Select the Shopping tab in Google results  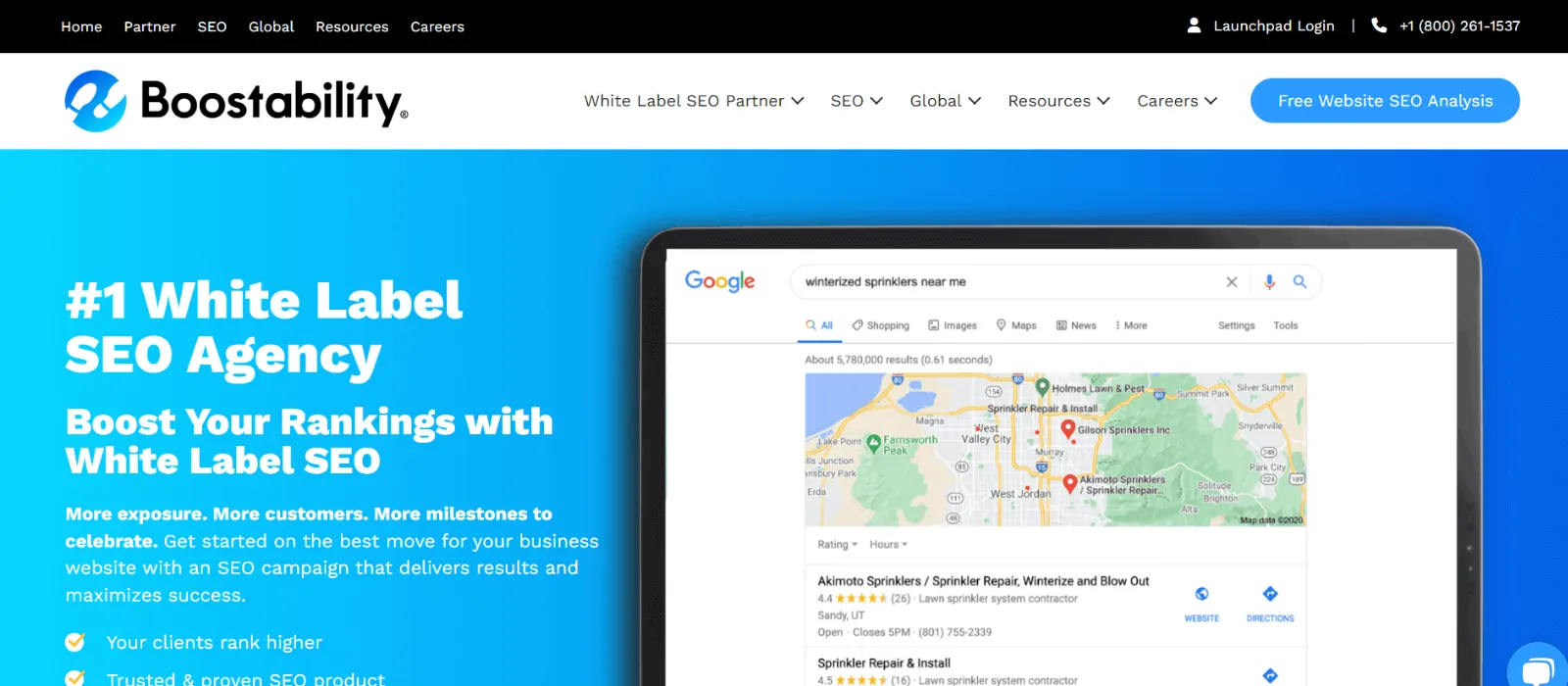coord(880,325)
